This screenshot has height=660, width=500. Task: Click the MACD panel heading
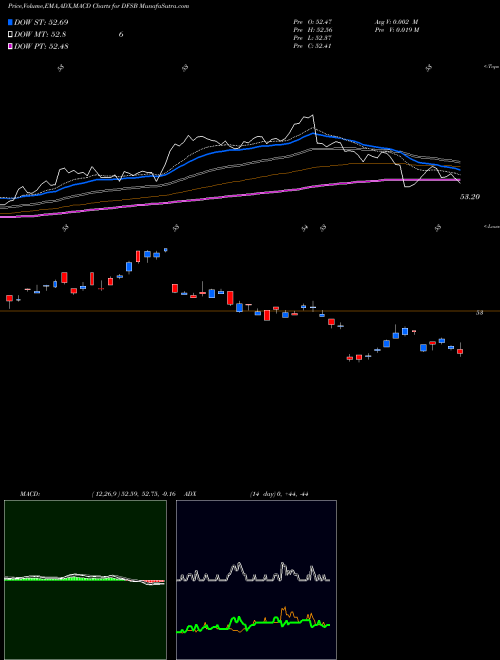click(29, 494)
